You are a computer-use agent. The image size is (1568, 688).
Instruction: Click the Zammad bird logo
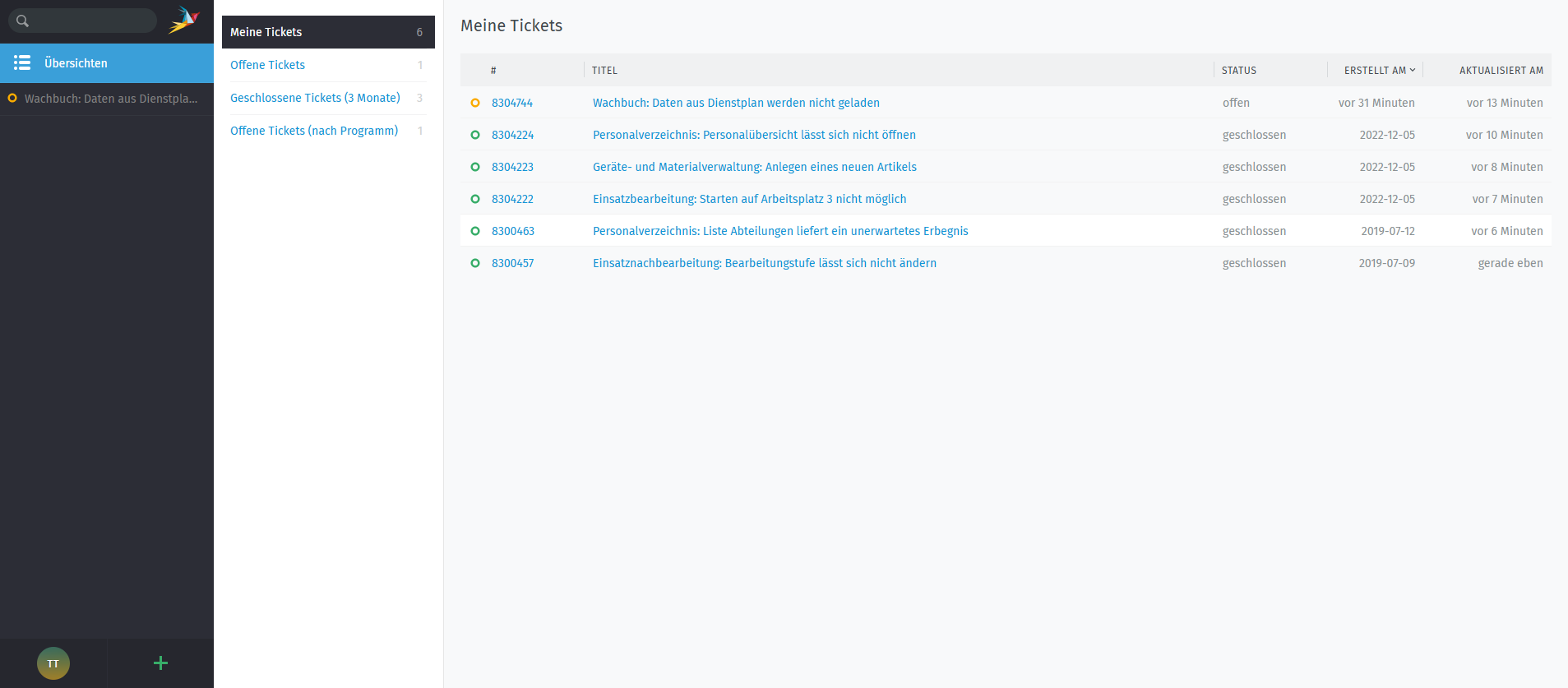pos(184,21)
